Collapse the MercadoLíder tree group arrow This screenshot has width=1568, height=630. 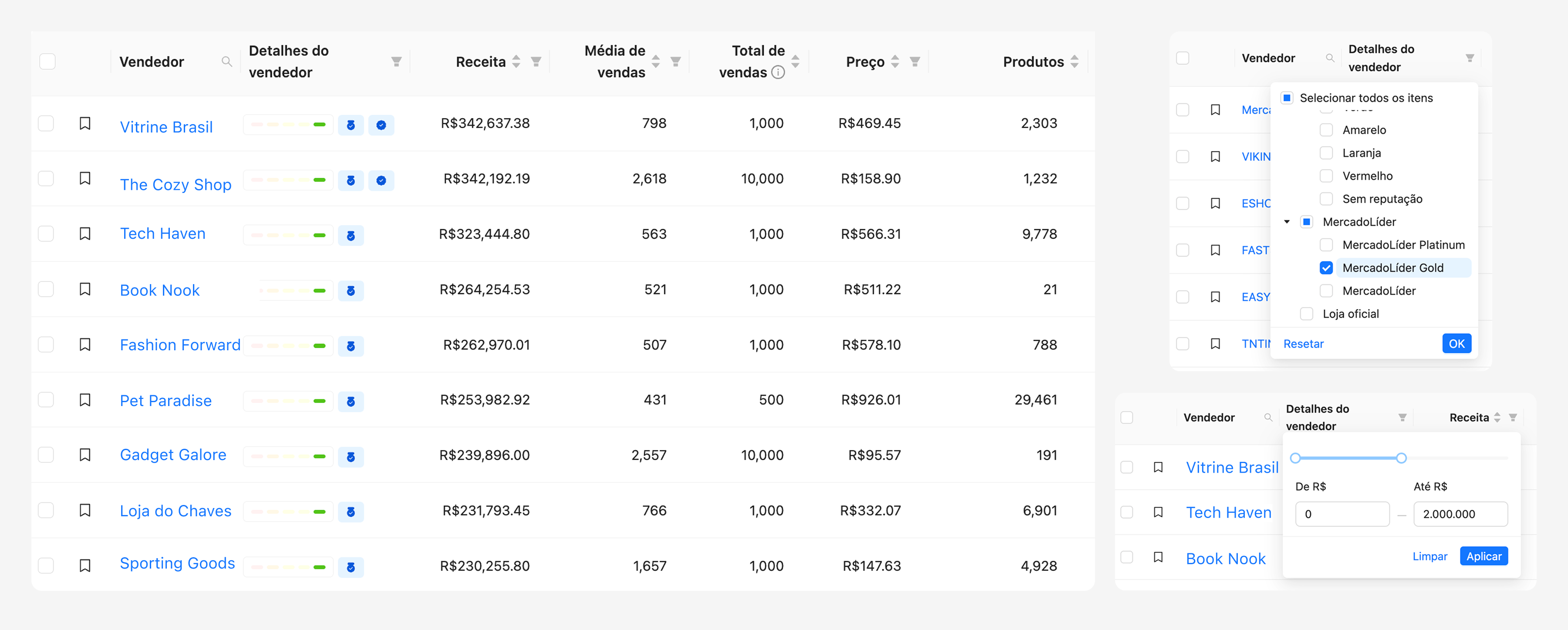[x=1287, y=222]
